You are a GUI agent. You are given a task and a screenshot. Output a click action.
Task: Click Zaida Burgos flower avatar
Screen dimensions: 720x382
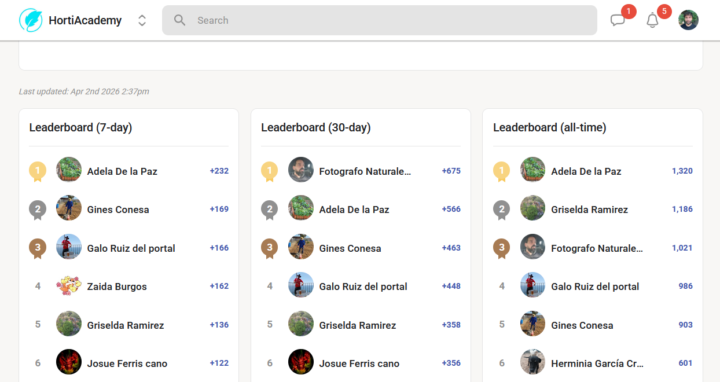[x=69, y=286]
